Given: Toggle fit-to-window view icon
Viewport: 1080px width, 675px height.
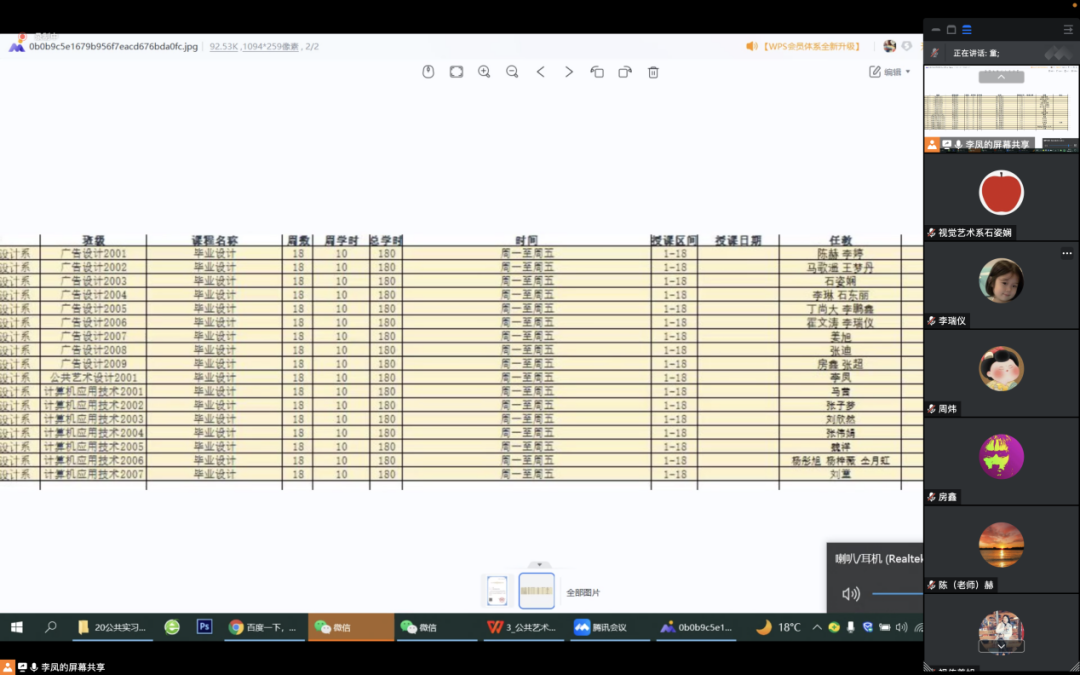Looking at the screenshot, I should [456, 72].
